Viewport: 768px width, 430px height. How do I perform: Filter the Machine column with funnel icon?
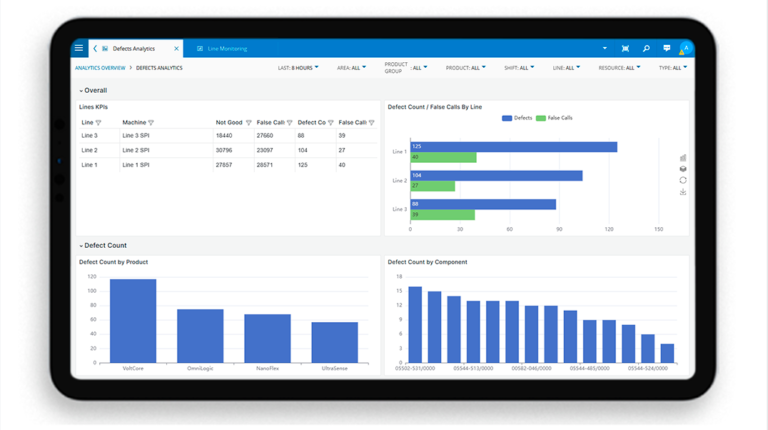[151, 123]
